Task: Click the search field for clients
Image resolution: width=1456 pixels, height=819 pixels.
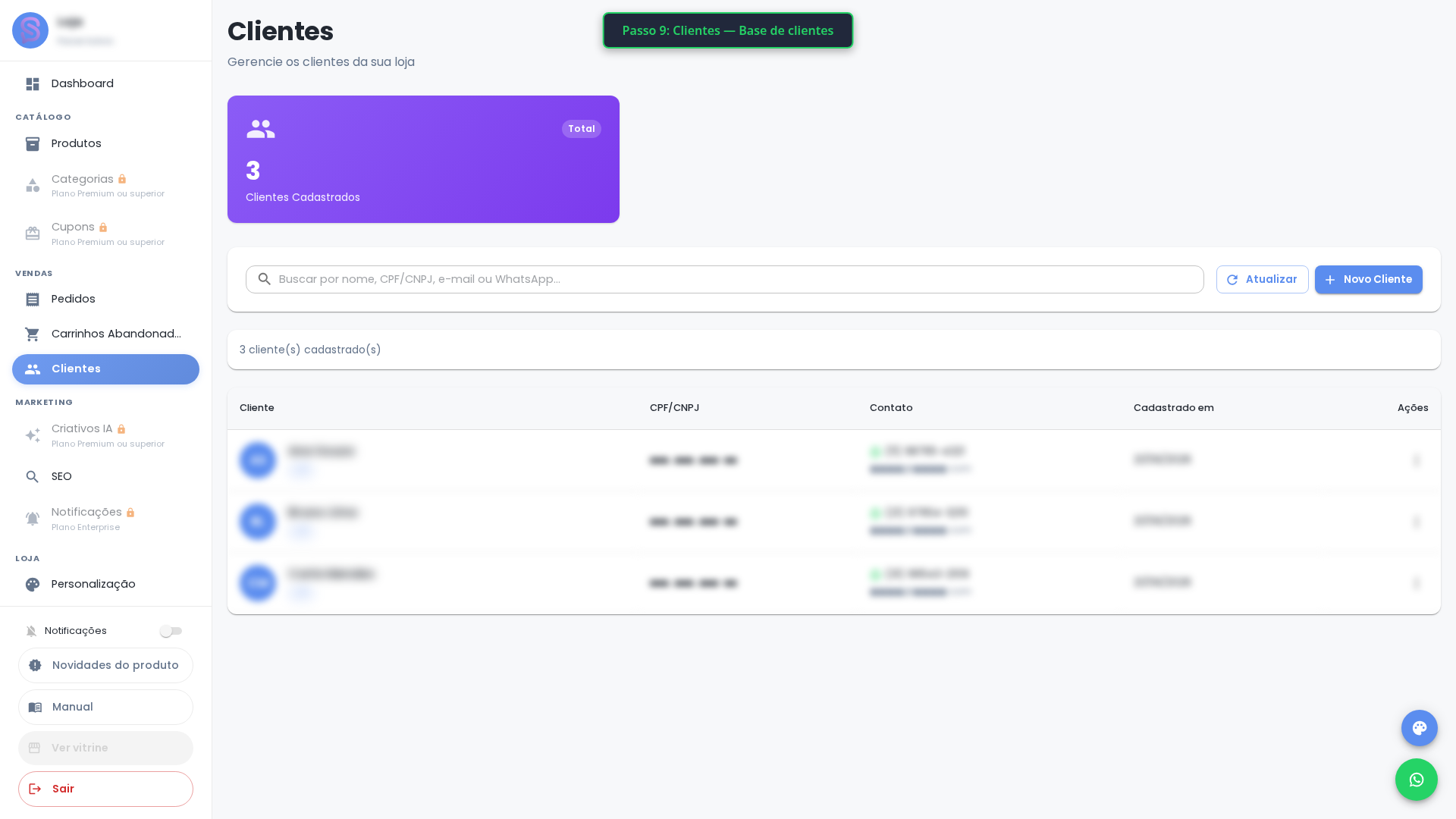Action: (x=724, y=279)
